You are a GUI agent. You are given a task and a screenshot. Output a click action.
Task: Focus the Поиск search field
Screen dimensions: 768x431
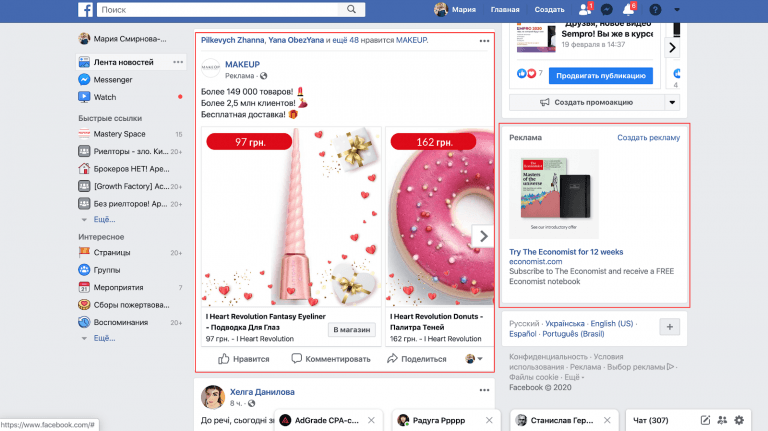click(x=218, y=9)
